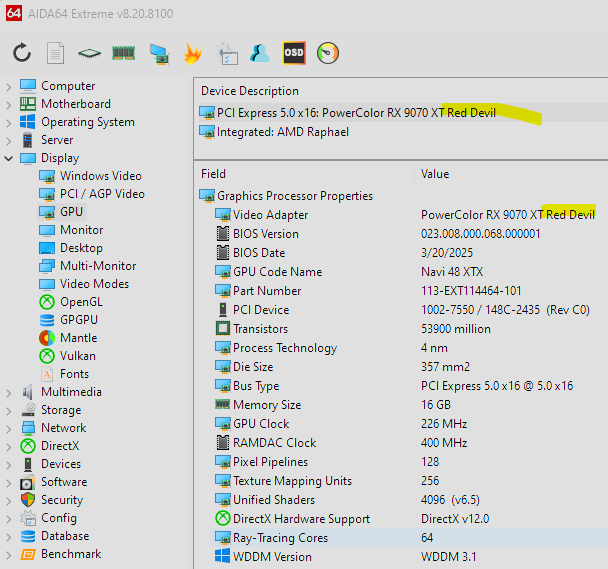
Task: Click the monitor with network card icon
Action: (x=158, y=53)
